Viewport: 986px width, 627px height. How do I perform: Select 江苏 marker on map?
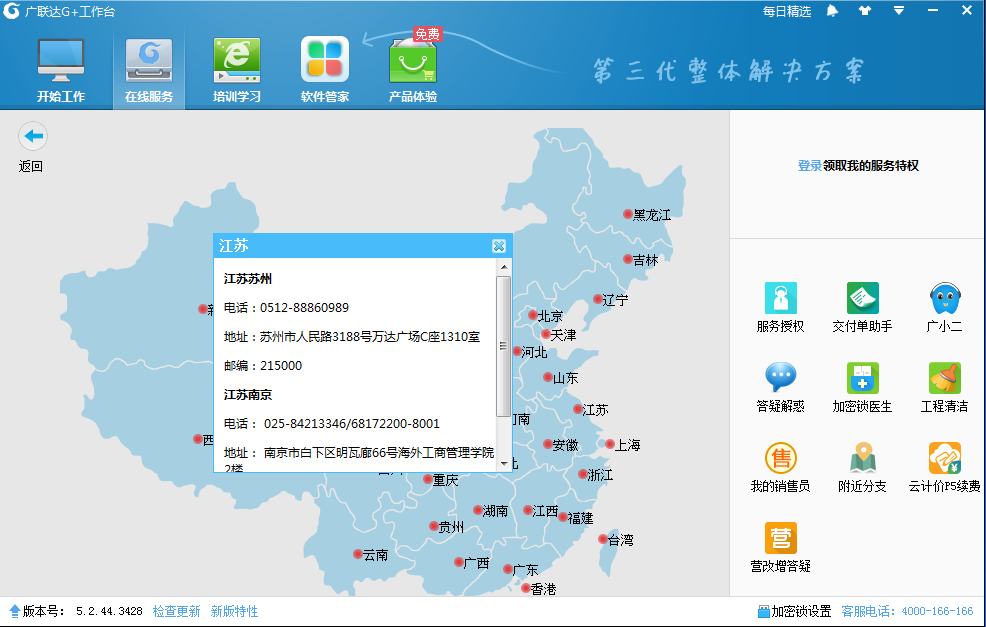point(578,409)
